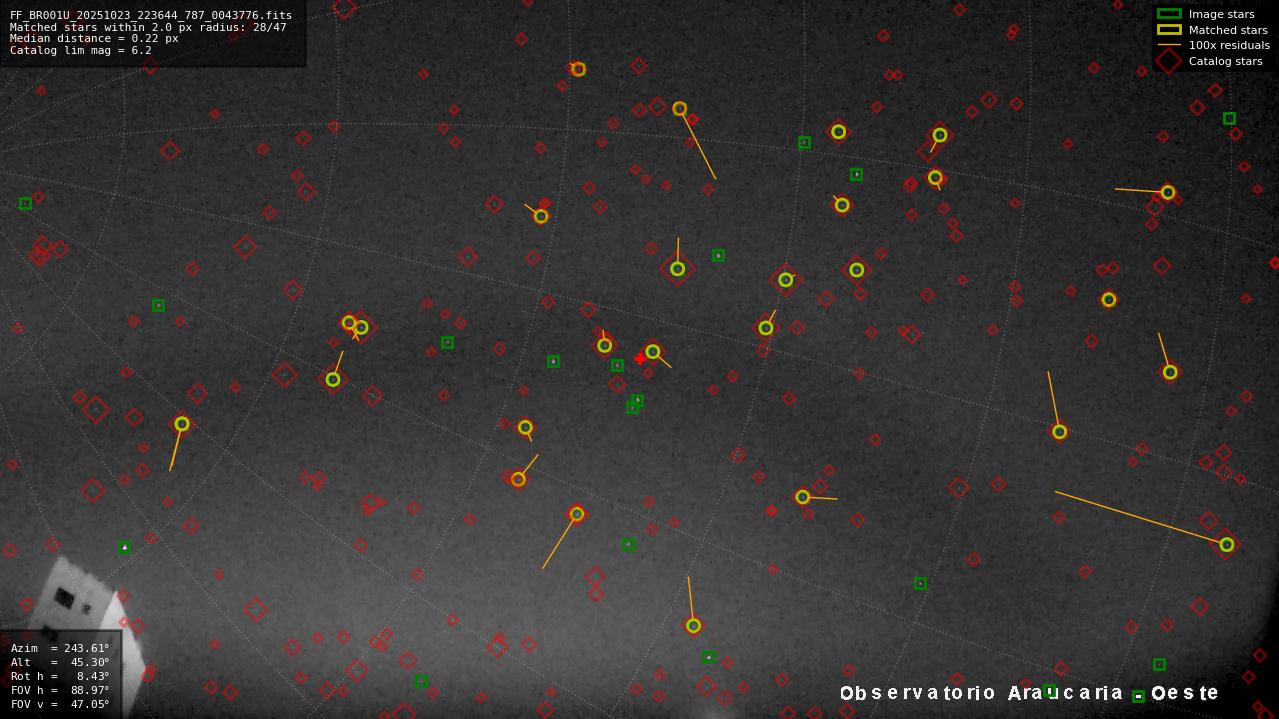Click the yellow matched-star circle at top center
This screenshot has height=719, width=1279.
tap(578, 69)
